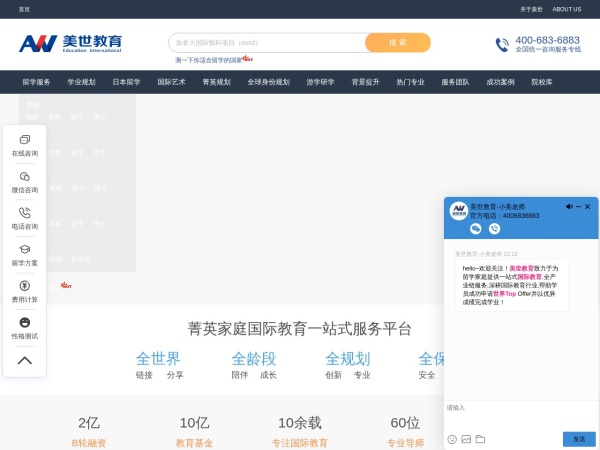The height and width of the screenshot is (450, 600).
Task: Minimize the chat window panel
Action: coord(579,207)
